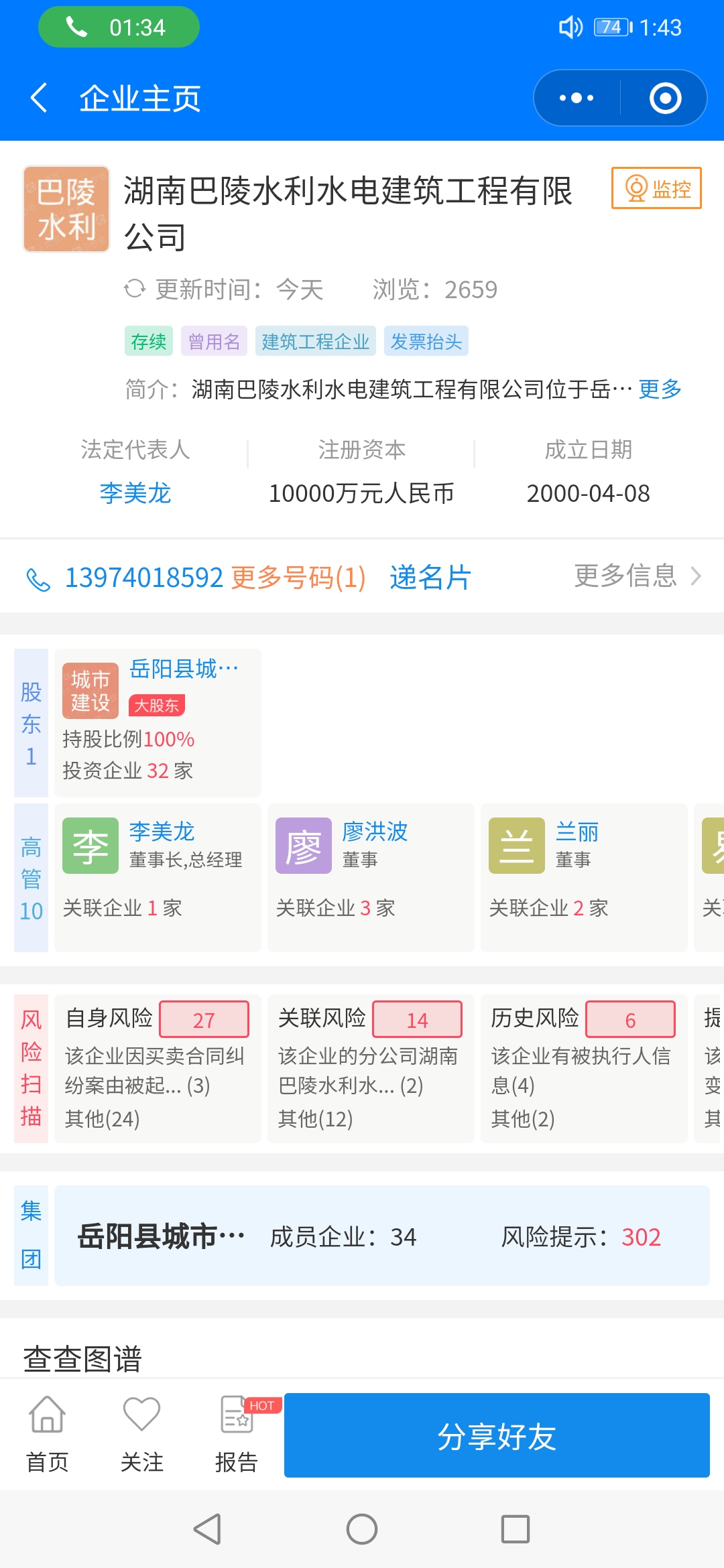The image size is (724, 1568).
Task: Tap the mini-program close target icon
Action: point(665,98)
